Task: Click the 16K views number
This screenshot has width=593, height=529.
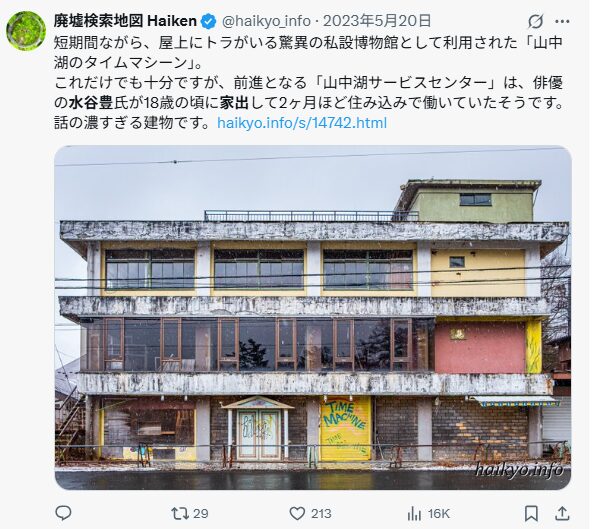Action: tap(439, 513)
